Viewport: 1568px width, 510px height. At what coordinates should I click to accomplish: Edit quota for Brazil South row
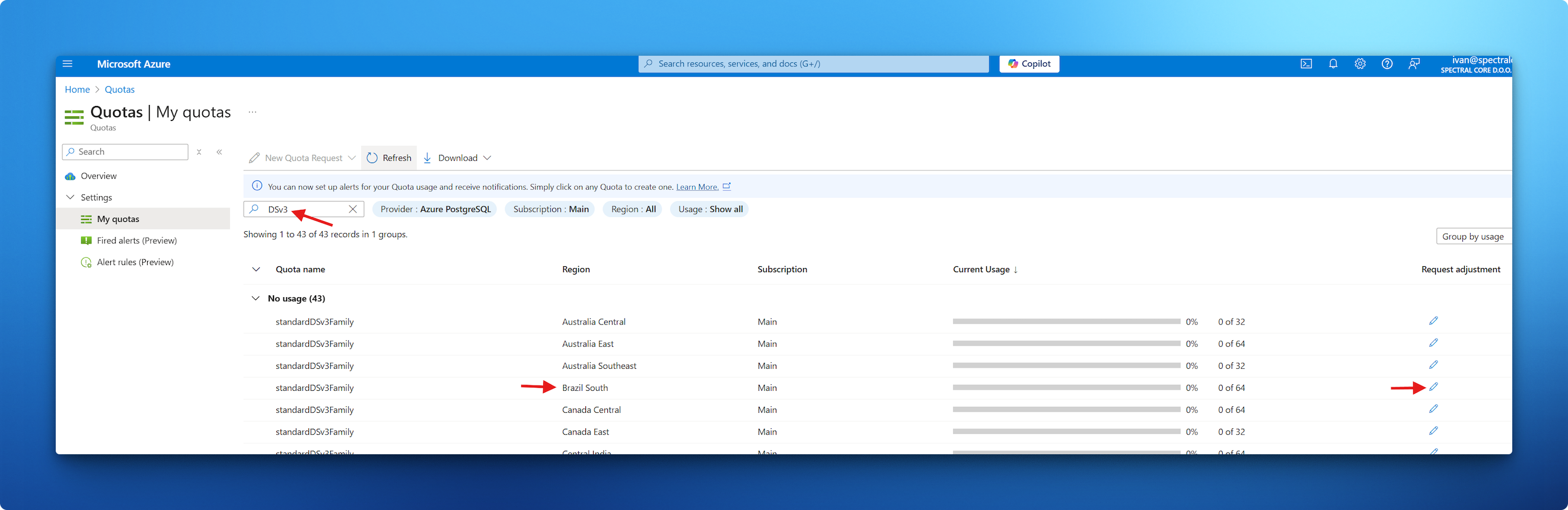(x=1433, y=387)
